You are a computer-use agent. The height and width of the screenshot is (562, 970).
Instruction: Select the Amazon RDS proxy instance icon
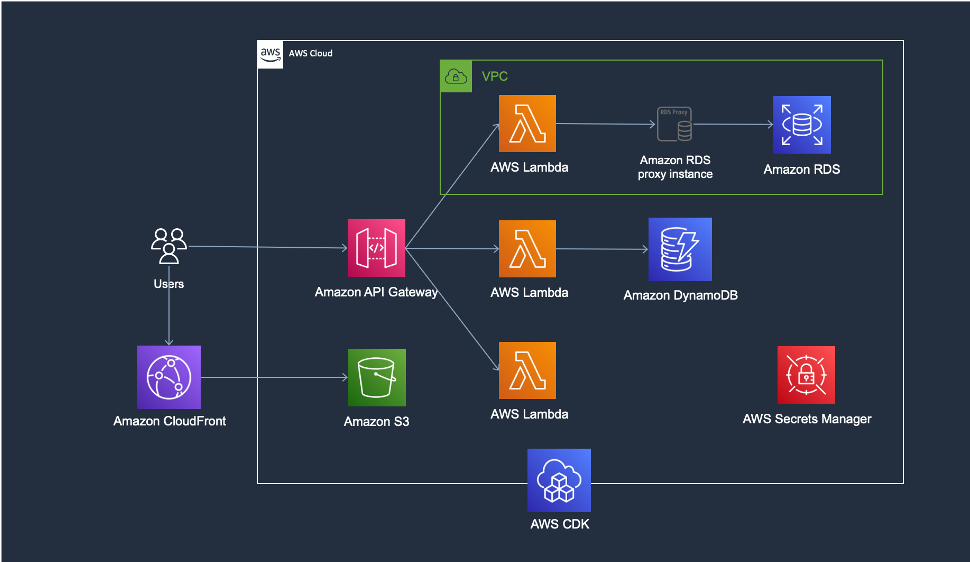(x=674, y=124)
